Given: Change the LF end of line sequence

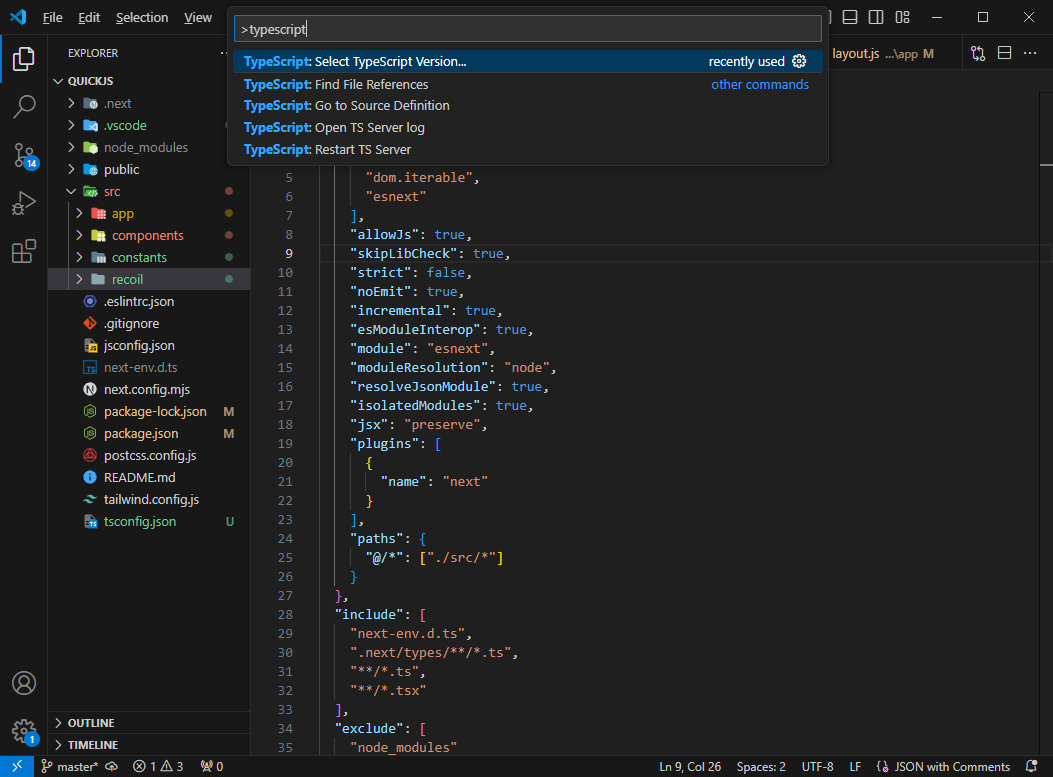Looking at the screenshot, I should coord(855,766).
